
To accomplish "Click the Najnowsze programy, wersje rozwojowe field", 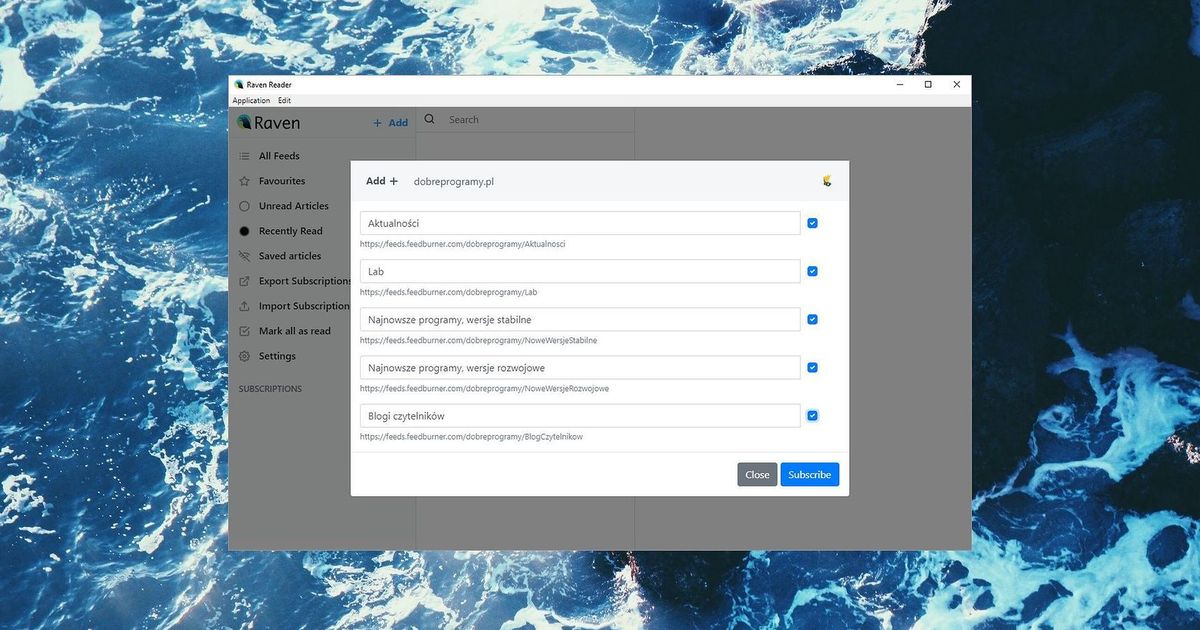I will pos(580,367).
